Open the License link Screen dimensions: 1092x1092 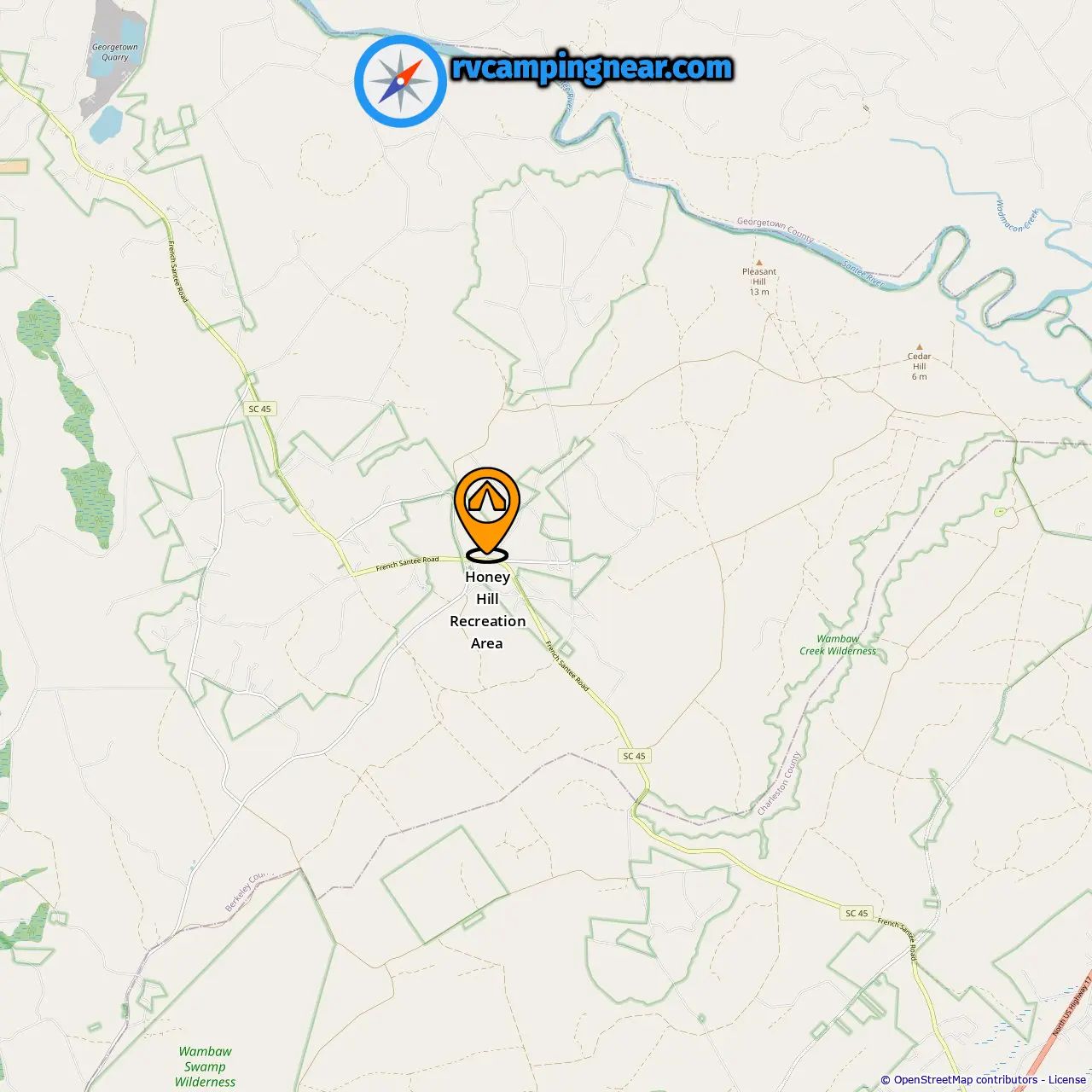click(x=1067, y=1079)
